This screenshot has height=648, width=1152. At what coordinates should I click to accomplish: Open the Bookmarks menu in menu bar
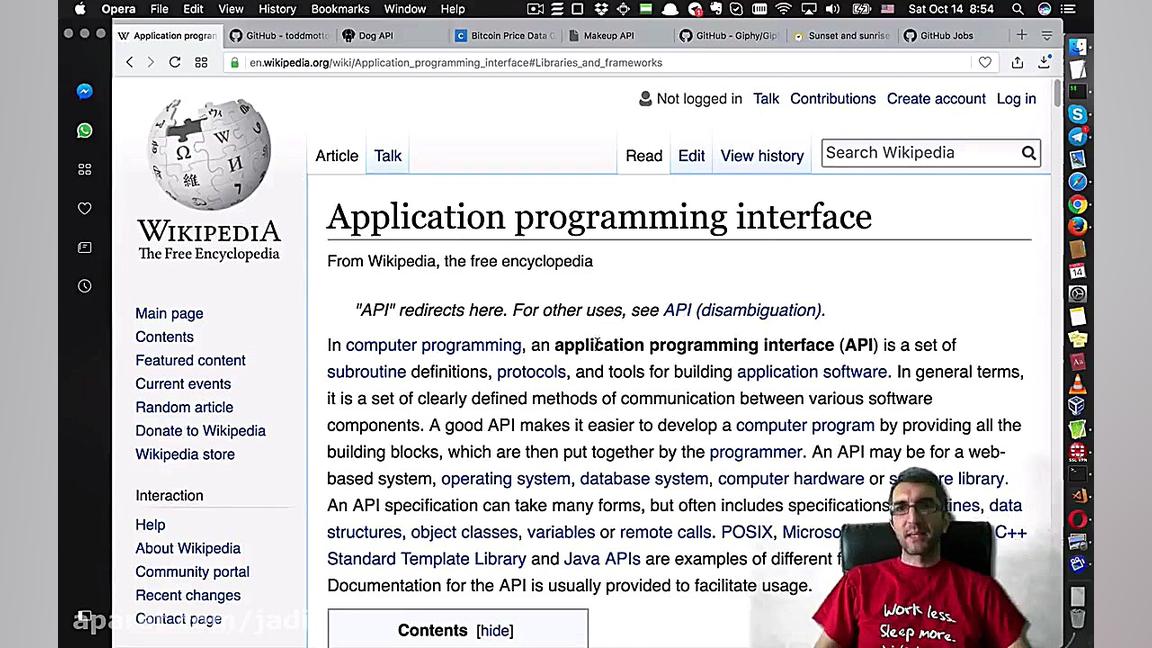340,9
